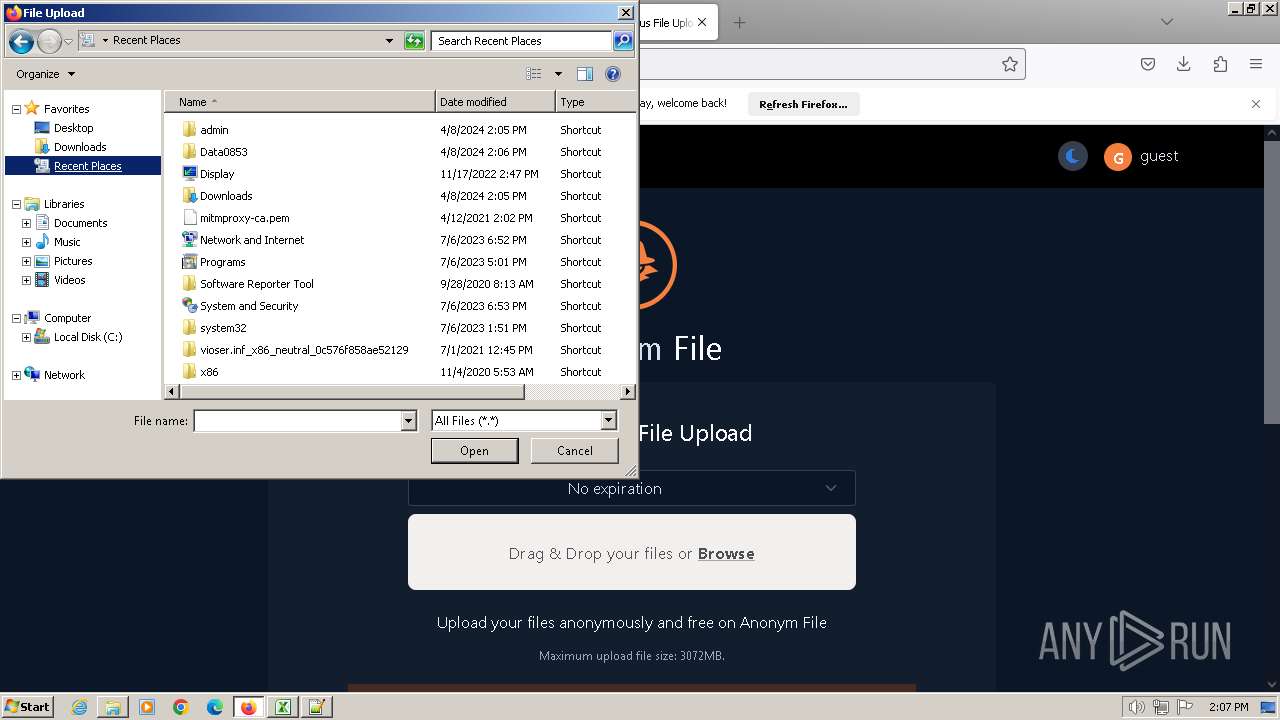Image resolution: width=1280 pixels, height=720 pixels.
Task: Open the File name dropdown arrow
Action: [408, 421]
